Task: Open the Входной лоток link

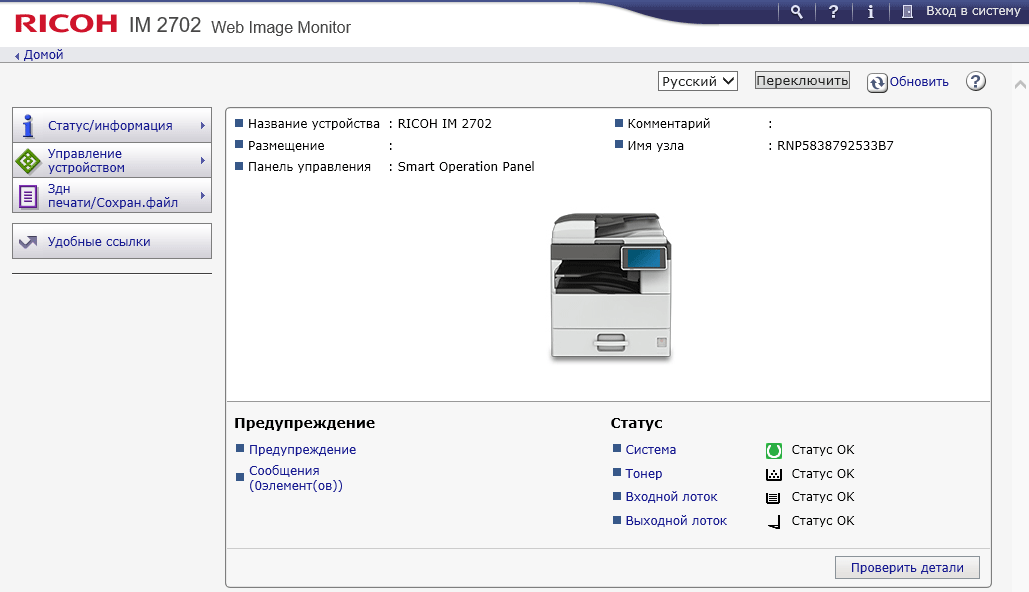Action: click(671, 497)
